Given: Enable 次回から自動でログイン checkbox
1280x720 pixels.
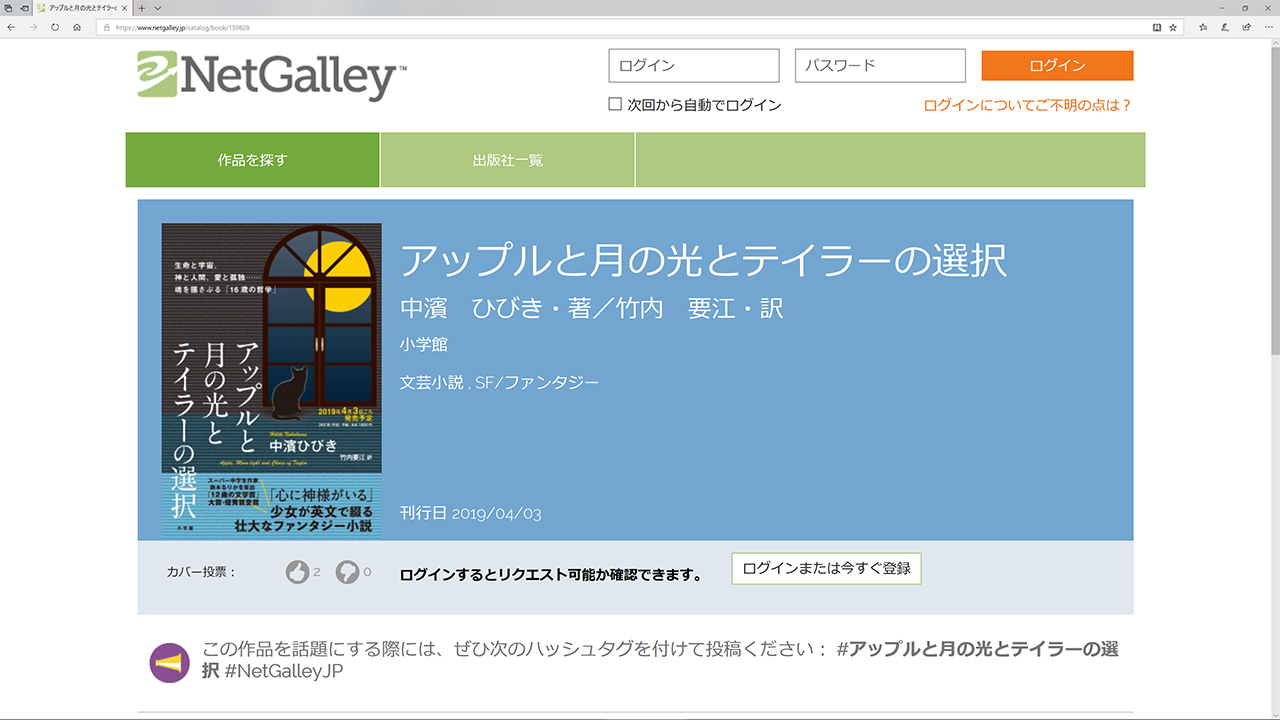Looking at the screenshot, I should (x=615, y=104).
